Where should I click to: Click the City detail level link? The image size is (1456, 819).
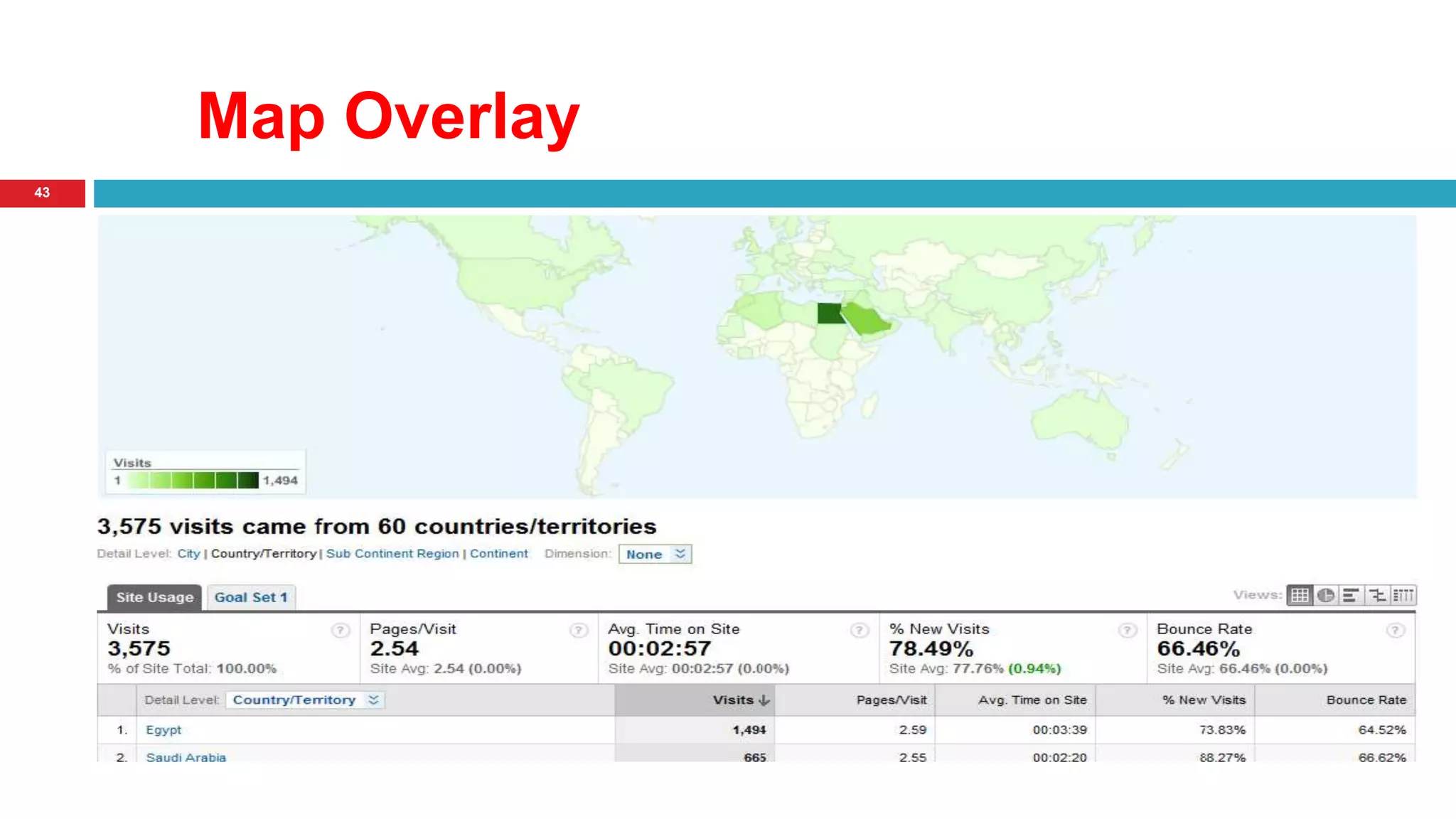pyautogui.click(x=188, y=553)
